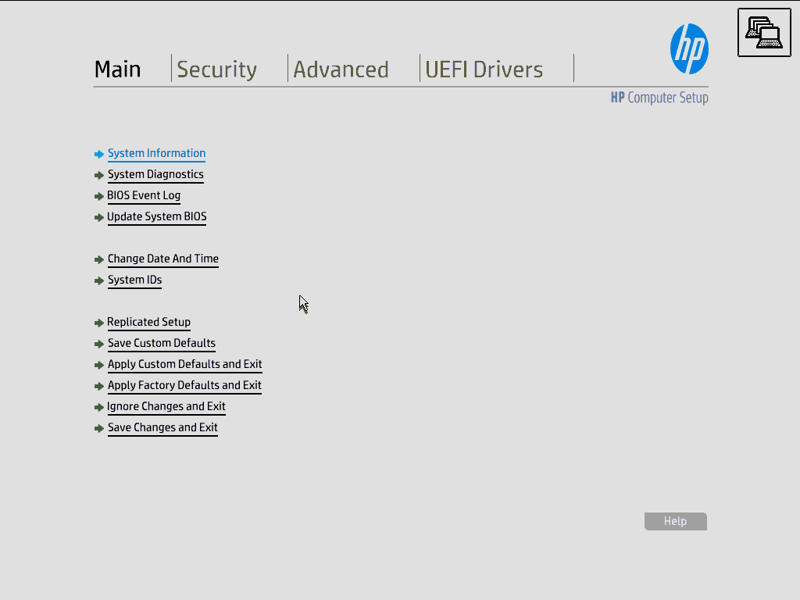Switch to the Advanced tab
The width and height of the screenshot is (800, 600).
point(341,69)
